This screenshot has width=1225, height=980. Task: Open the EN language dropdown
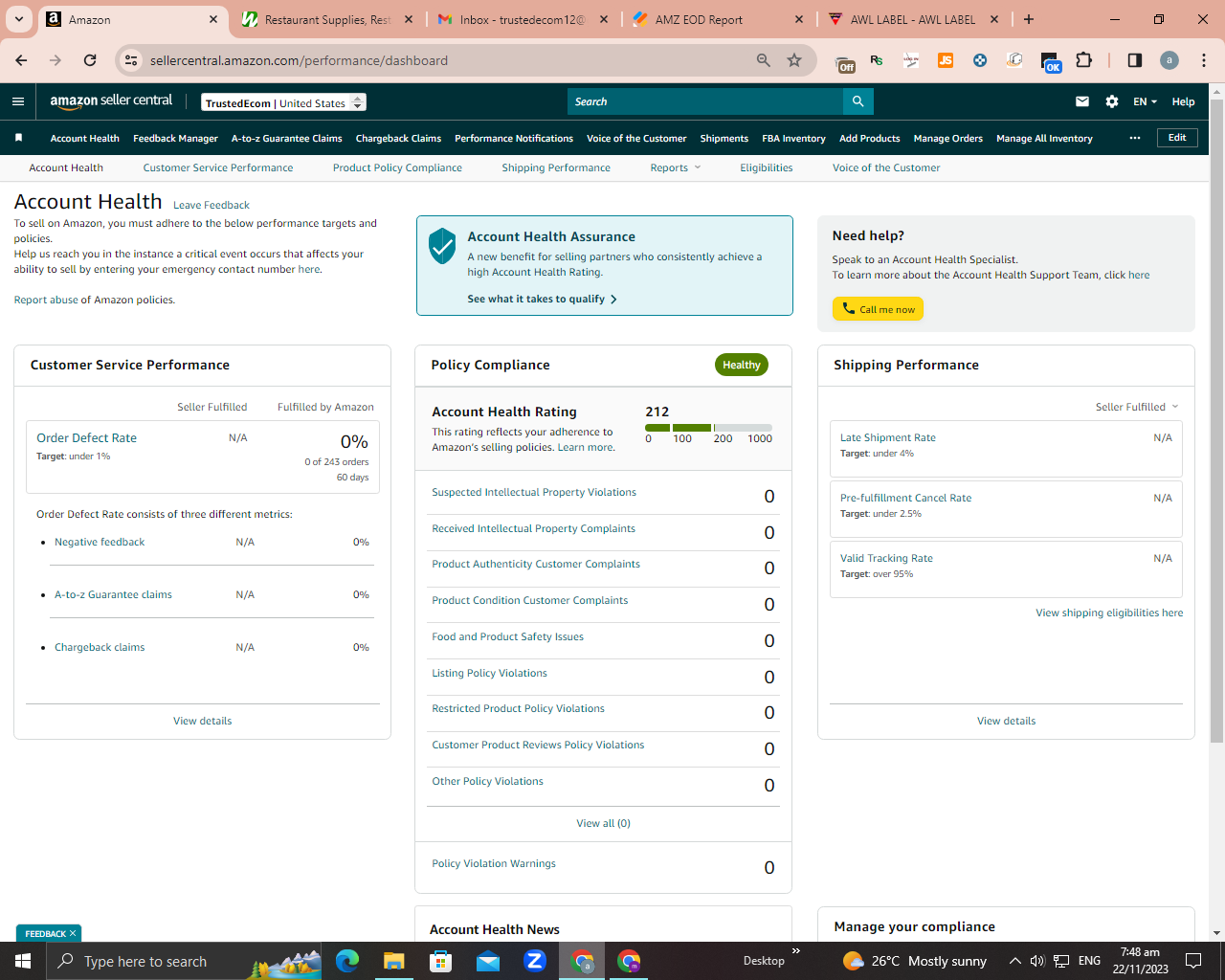[1146, 101]
